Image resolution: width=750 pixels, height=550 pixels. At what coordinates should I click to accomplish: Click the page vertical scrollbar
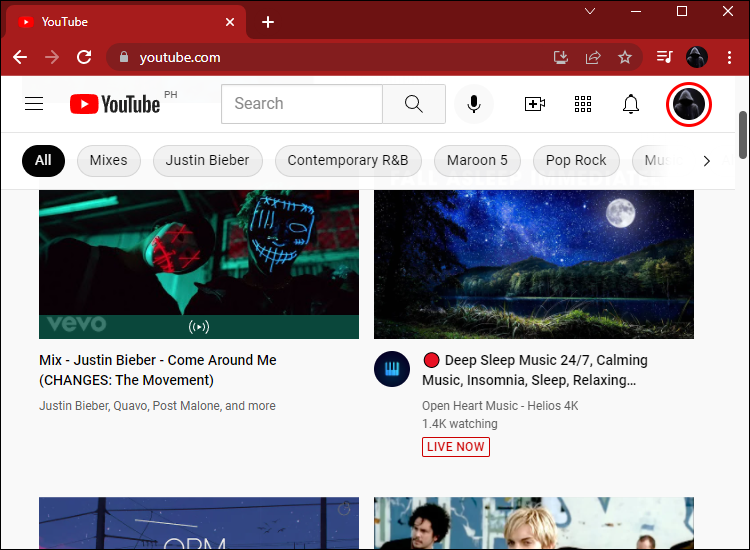pos(742,135)
